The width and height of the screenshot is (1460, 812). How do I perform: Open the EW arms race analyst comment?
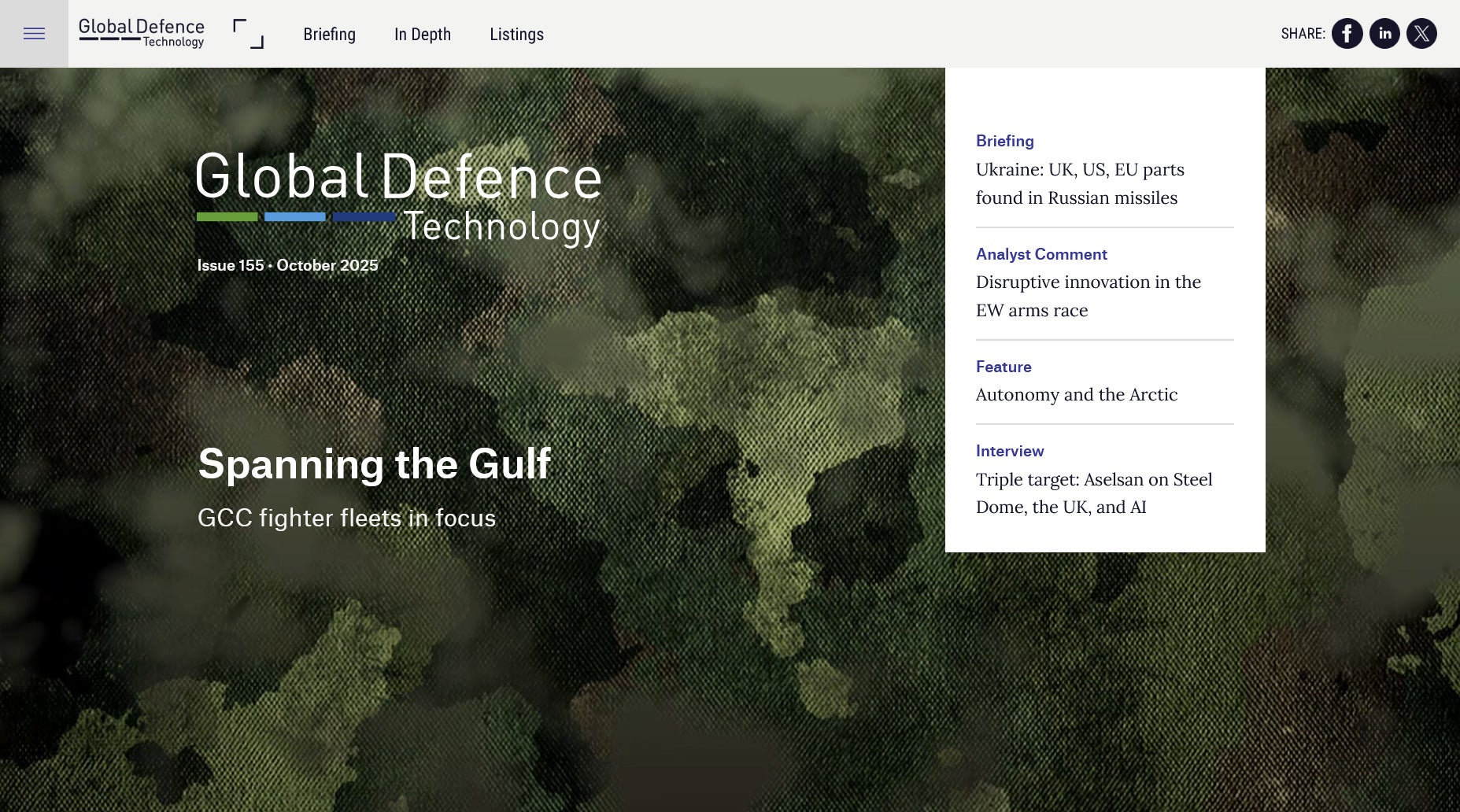(x=1088, y=296)
